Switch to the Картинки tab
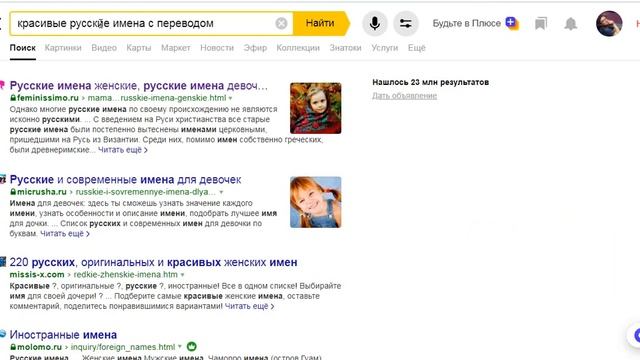 [x=63, y=48]
